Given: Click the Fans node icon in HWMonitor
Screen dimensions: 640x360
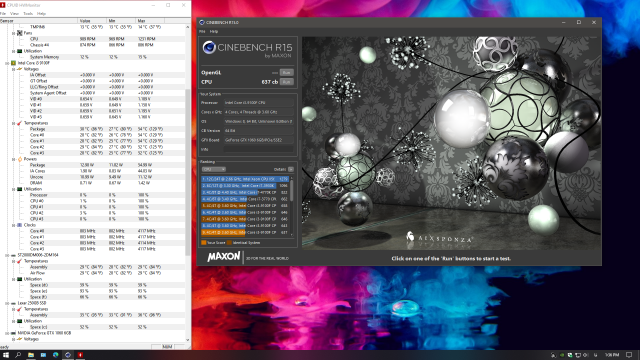Looking at the screenshot, I should click(19, 33).
